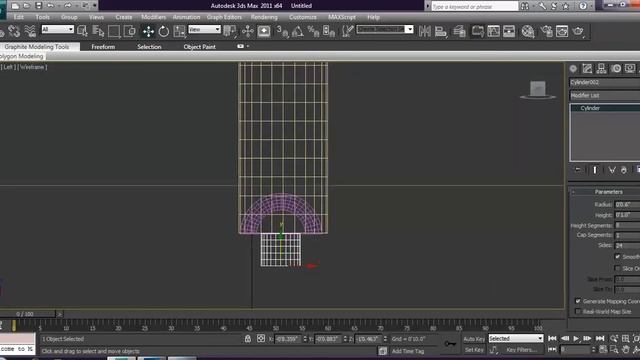Screen dimensions: 640x360
Task: Open the Edit menu
Action: coord(19,17)
